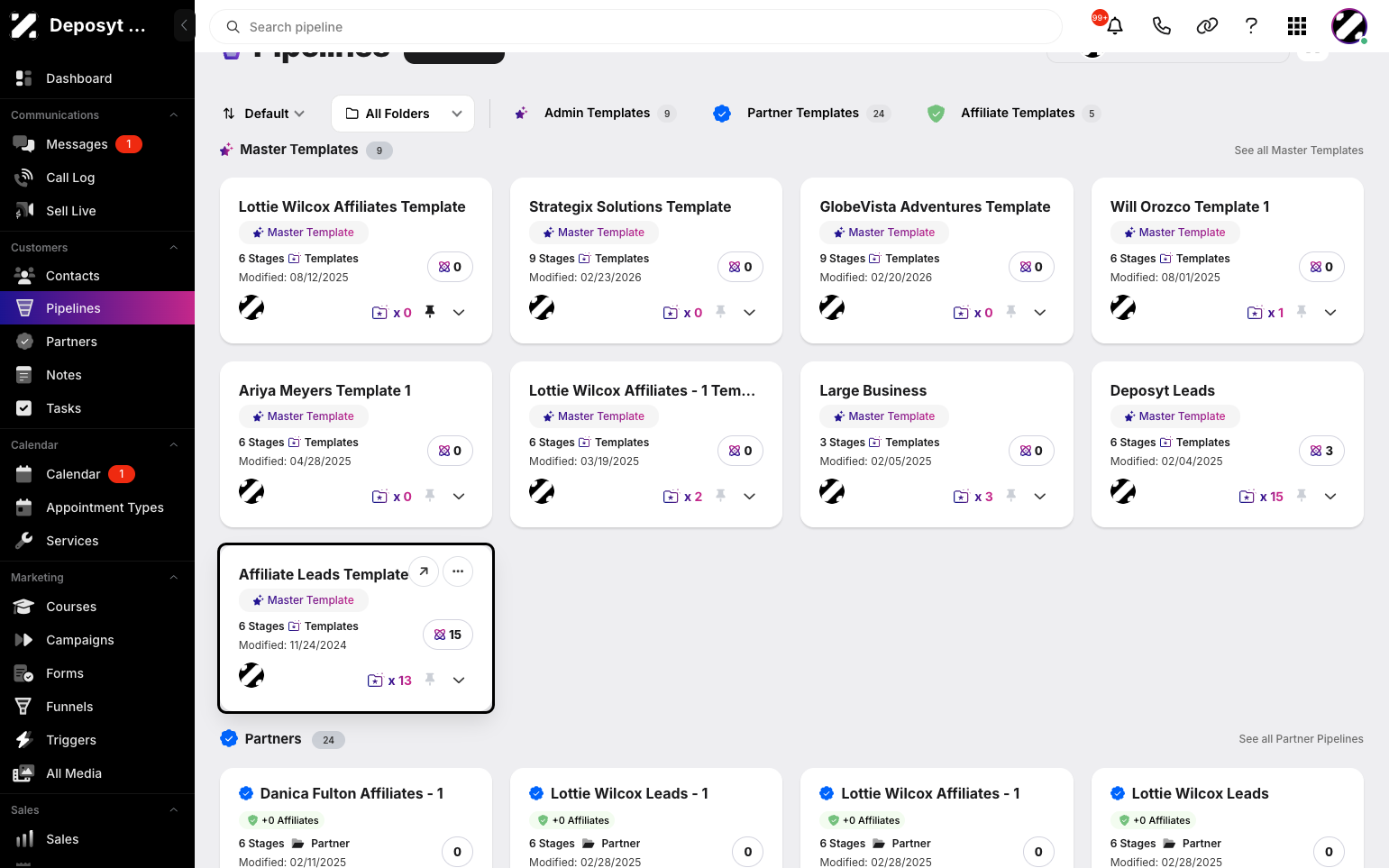The width and height of the screenshot is (1389, 868).
Task: Click See all Partner Pipelines link
Action: 1301,739
